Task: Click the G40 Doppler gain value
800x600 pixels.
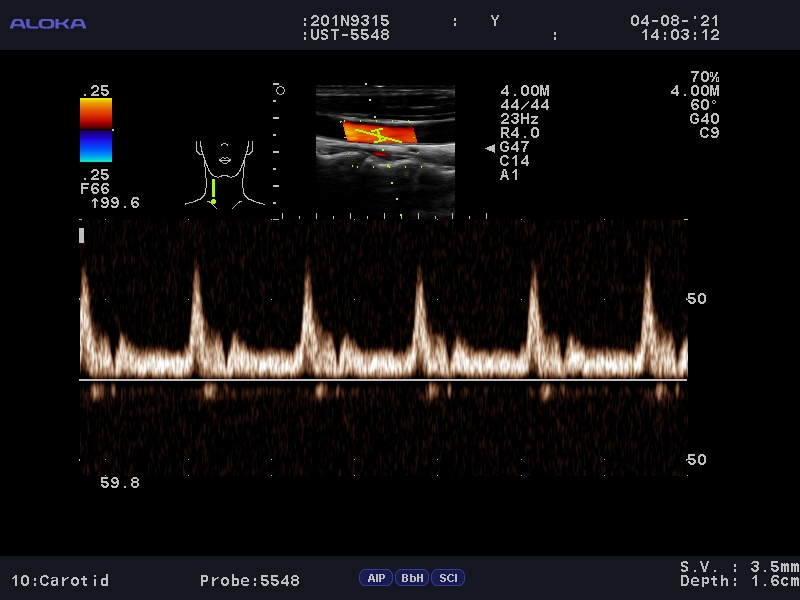Action: (x=704, y=119)
